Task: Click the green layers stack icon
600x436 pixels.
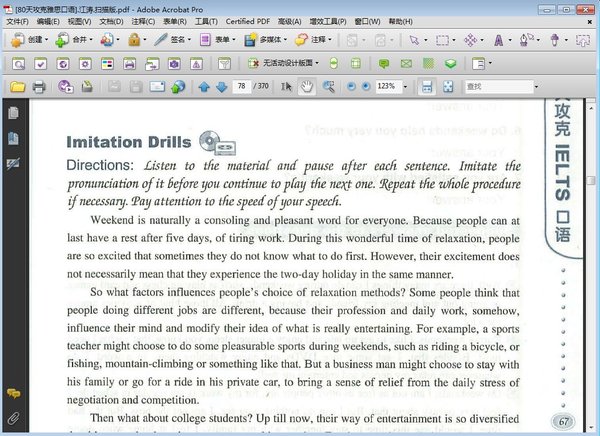Action: pyautogui.click(x=450, y=64)
